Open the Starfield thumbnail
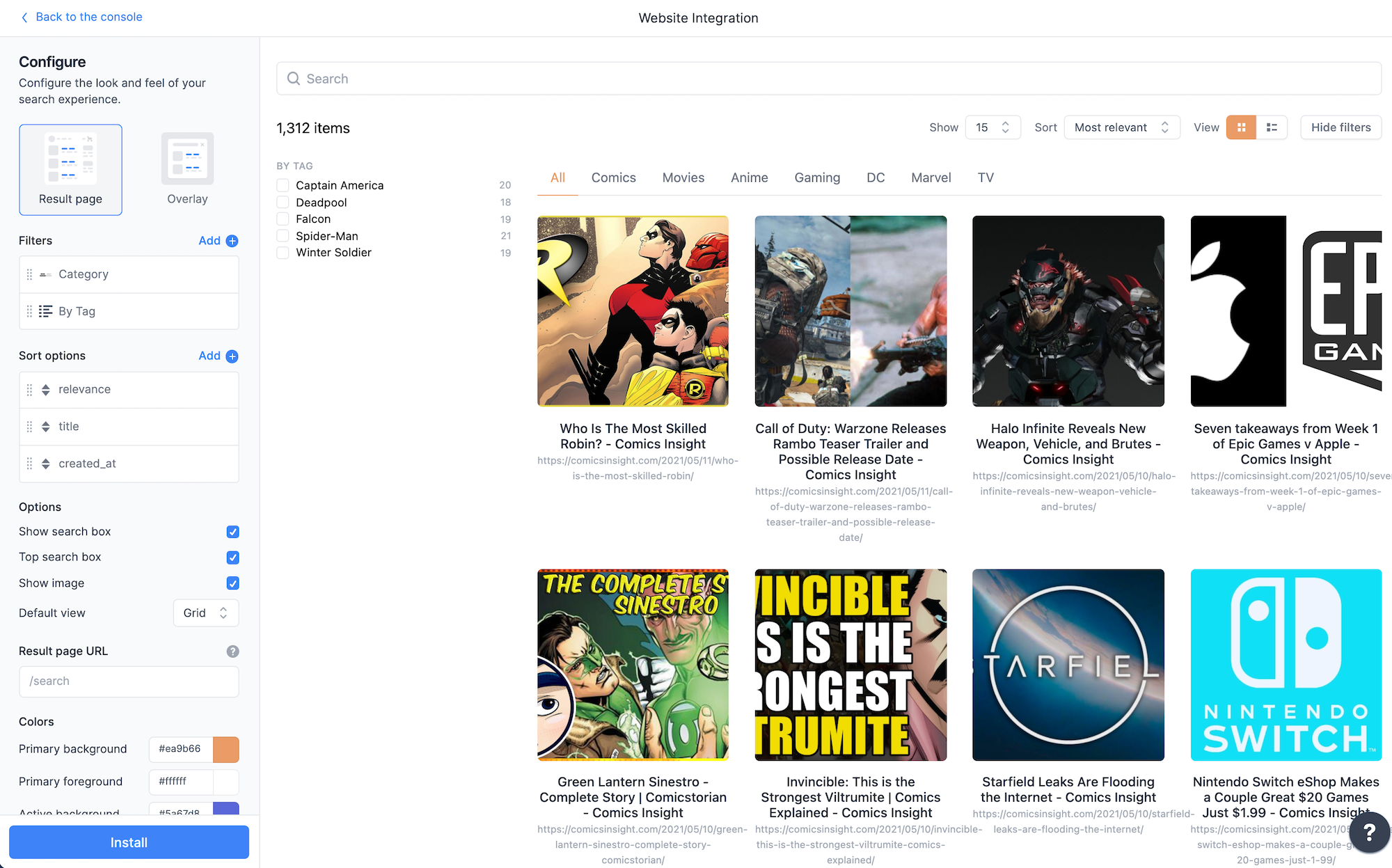The height and width of the screenshot is (868, 1392). 1068,665
